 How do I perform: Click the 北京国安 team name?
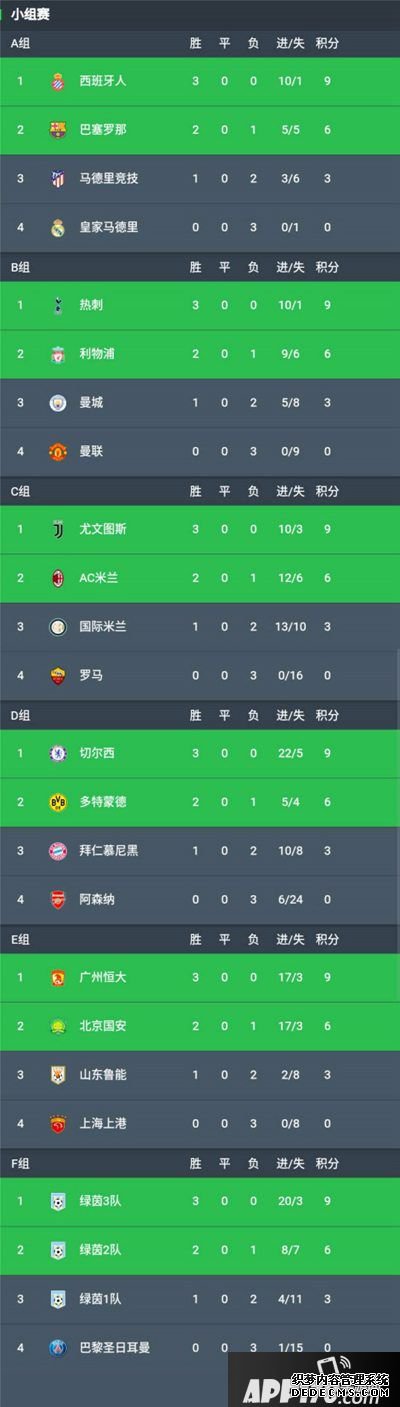[x=103, y=1026]
